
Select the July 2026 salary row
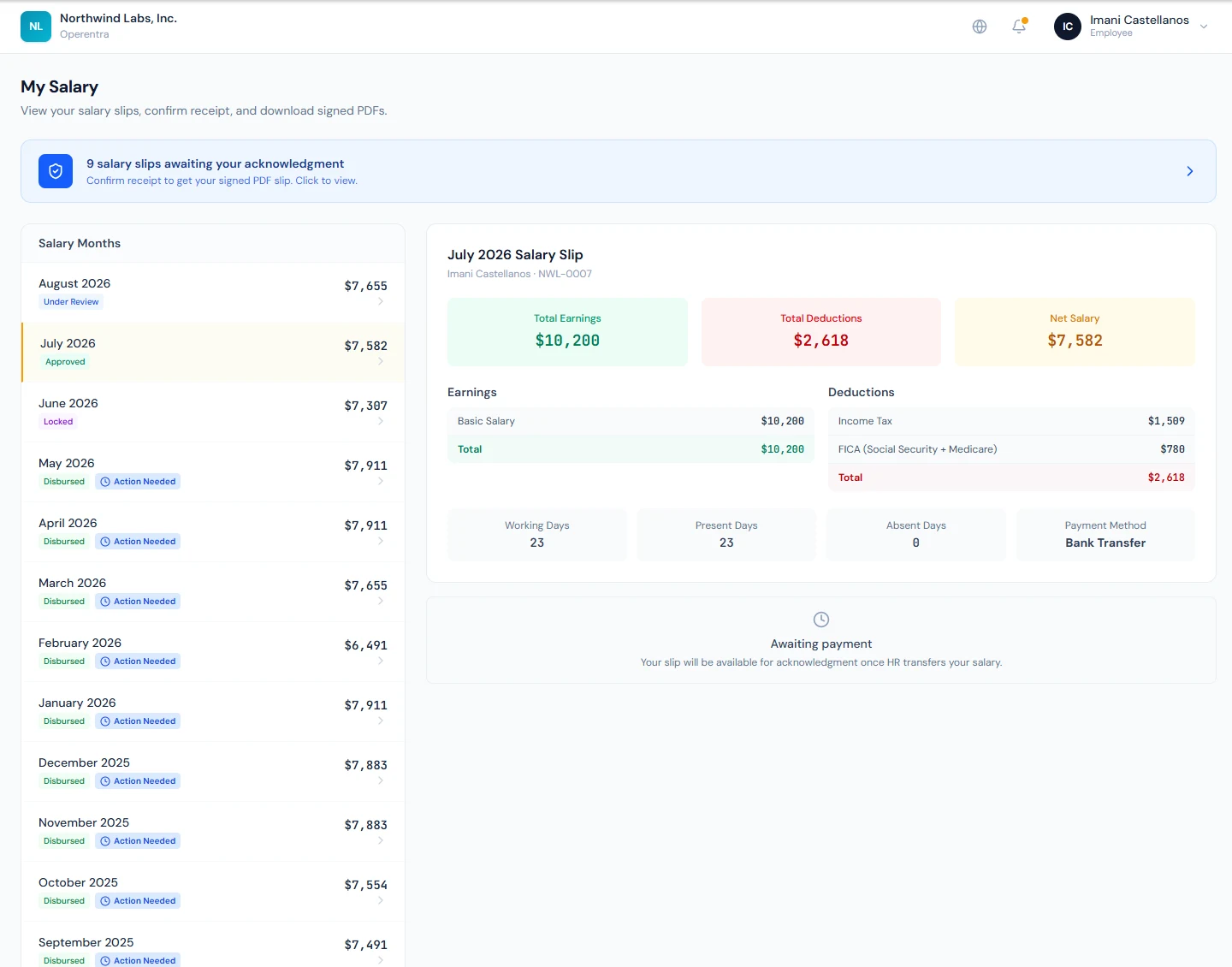(x=213, y=353)
